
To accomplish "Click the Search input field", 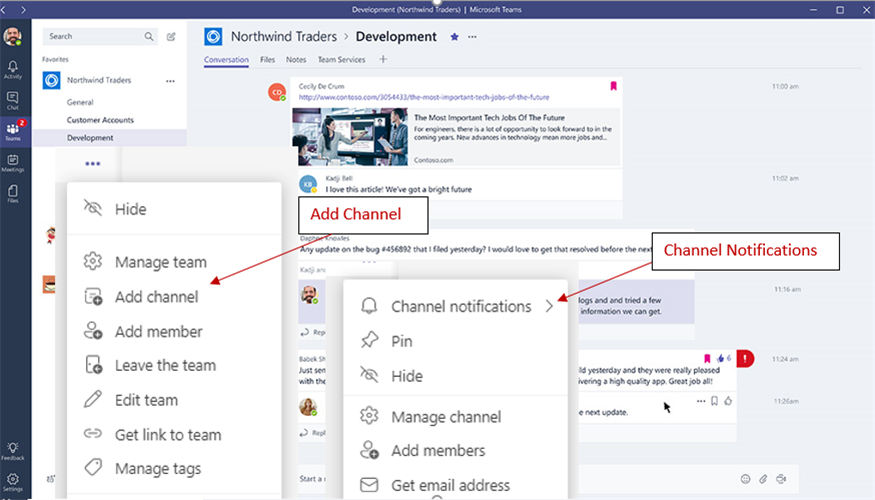I will pos(93,37).
